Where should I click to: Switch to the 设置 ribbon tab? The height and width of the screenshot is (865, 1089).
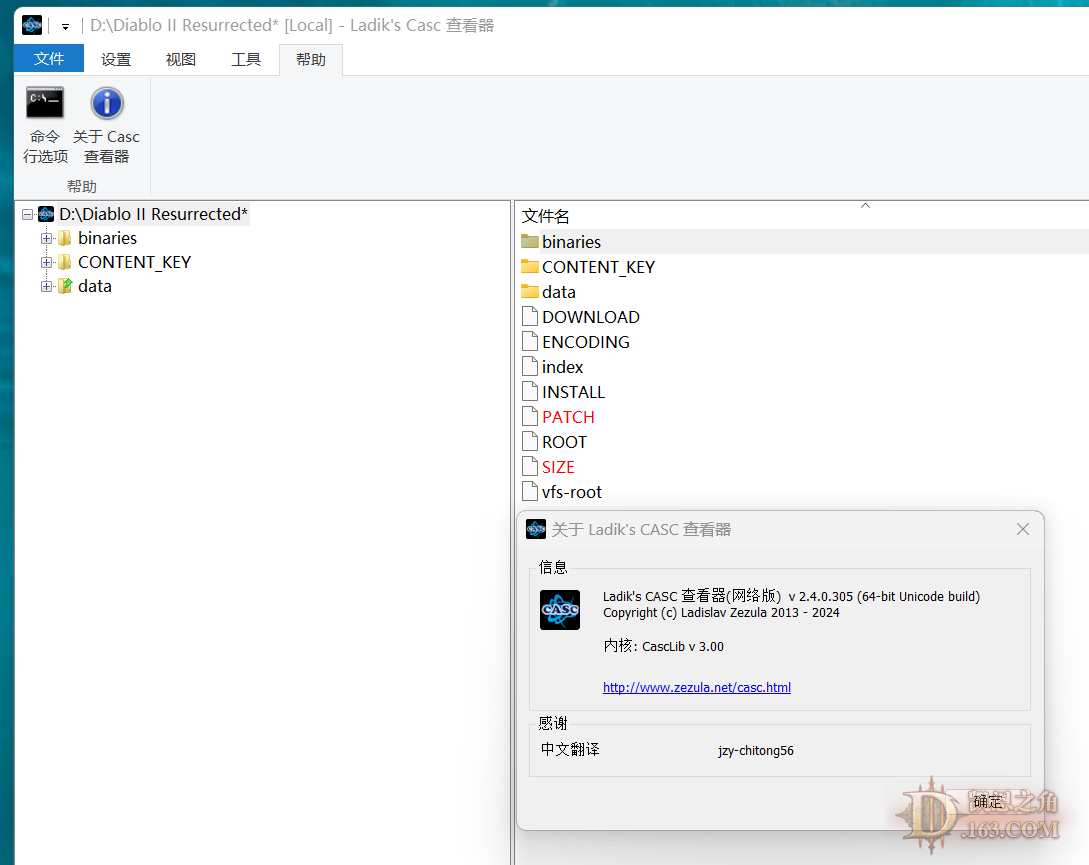click(x=116, y=60)
